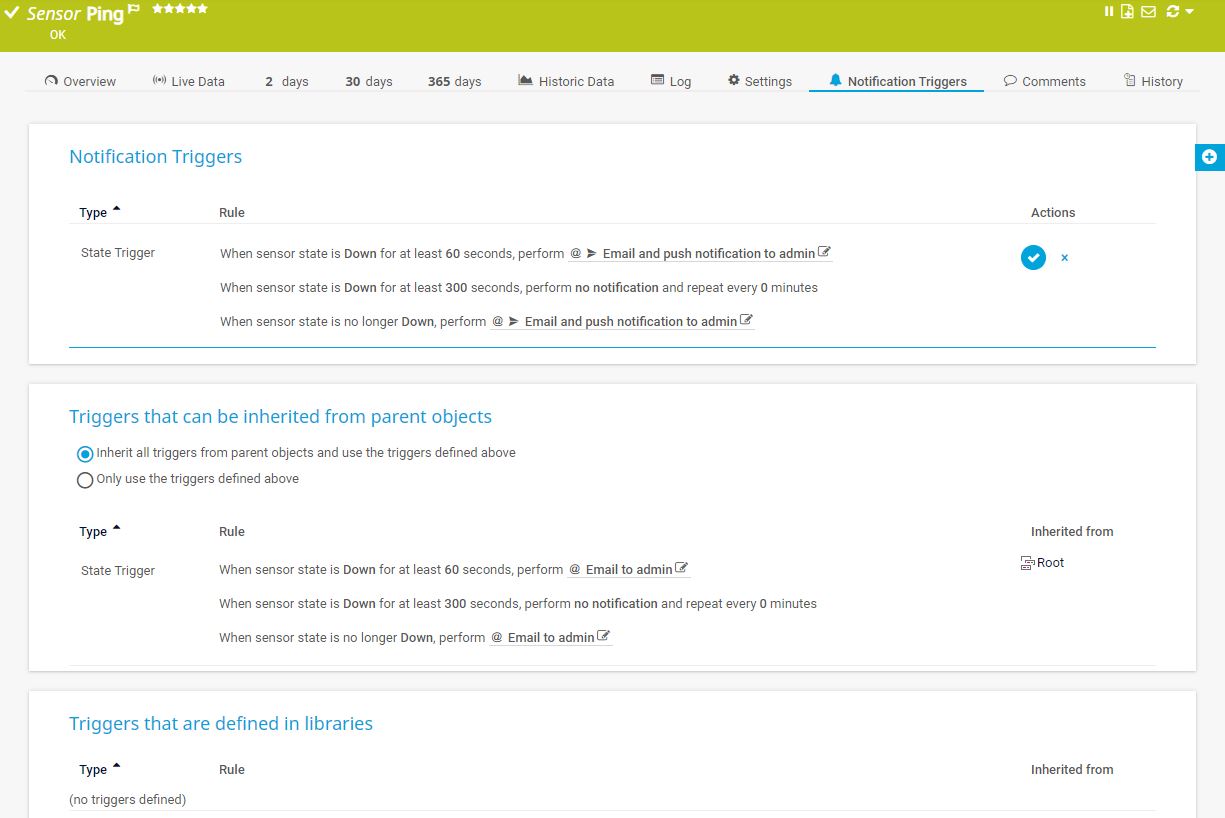Click the add ticket document icon
The width and height of the screenshot is (1225, 818).
(1127, 12)
